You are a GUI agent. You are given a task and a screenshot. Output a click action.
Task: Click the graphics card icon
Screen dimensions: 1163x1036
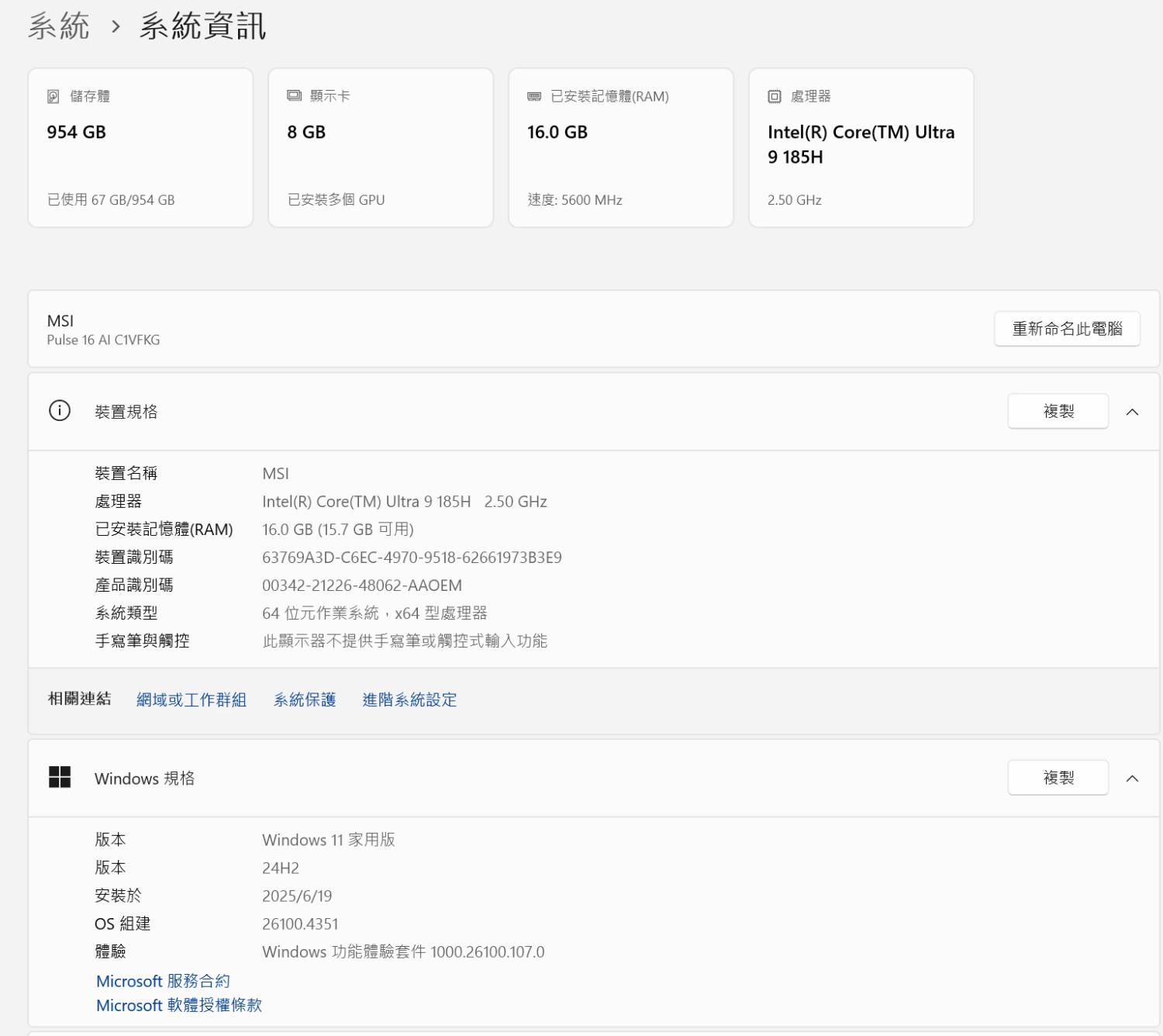coord(294,95)
